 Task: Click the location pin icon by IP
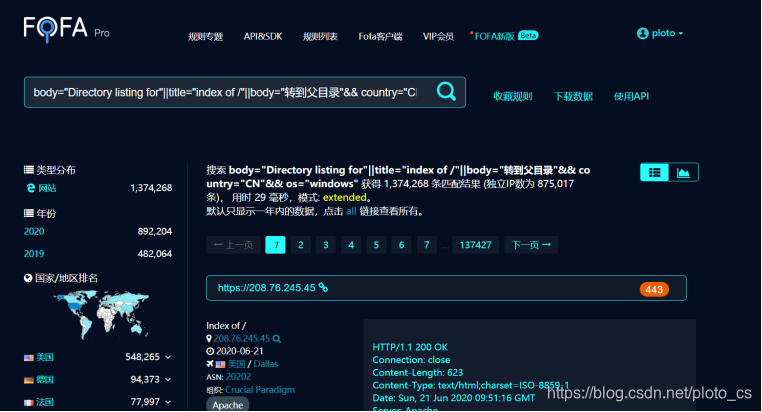(x=209, y=338)
